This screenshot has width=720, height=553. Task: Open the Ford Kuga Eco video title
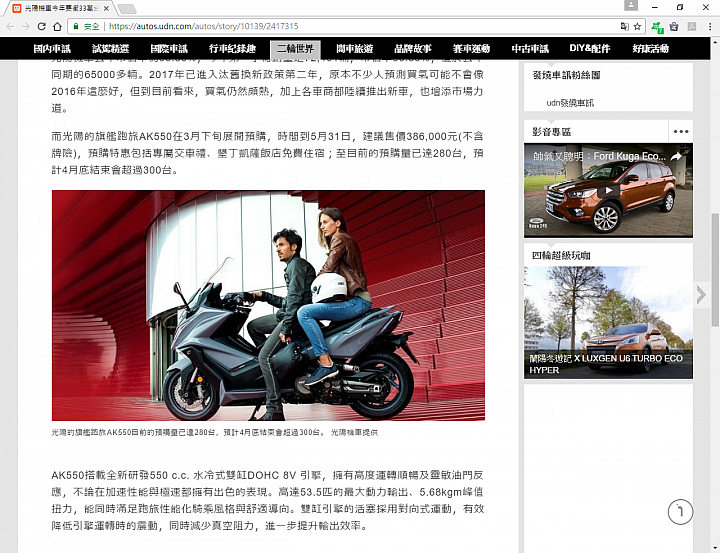click(599, 156)
